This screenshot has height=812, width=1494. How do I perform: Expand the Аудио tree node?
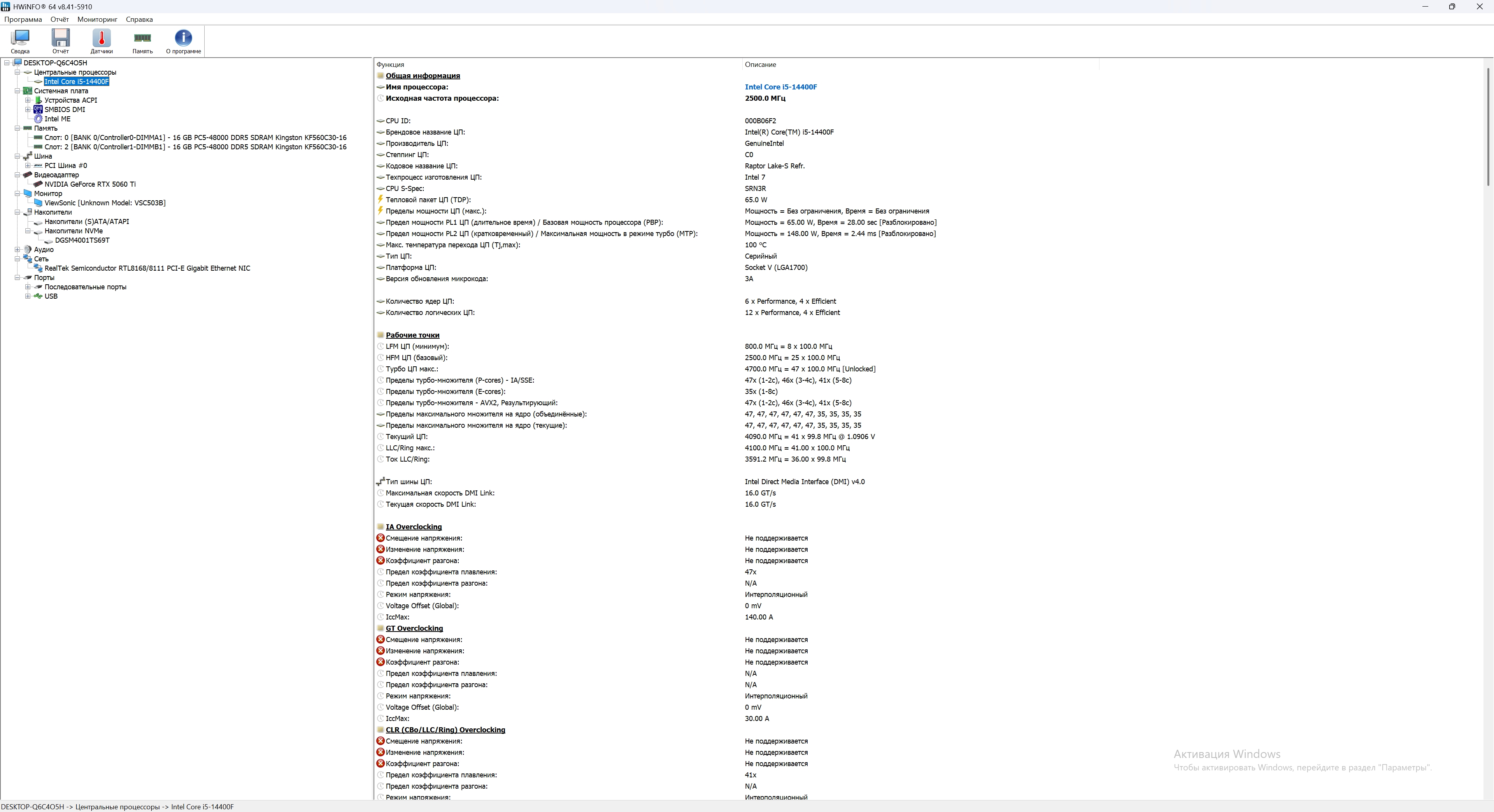(18, 250)
